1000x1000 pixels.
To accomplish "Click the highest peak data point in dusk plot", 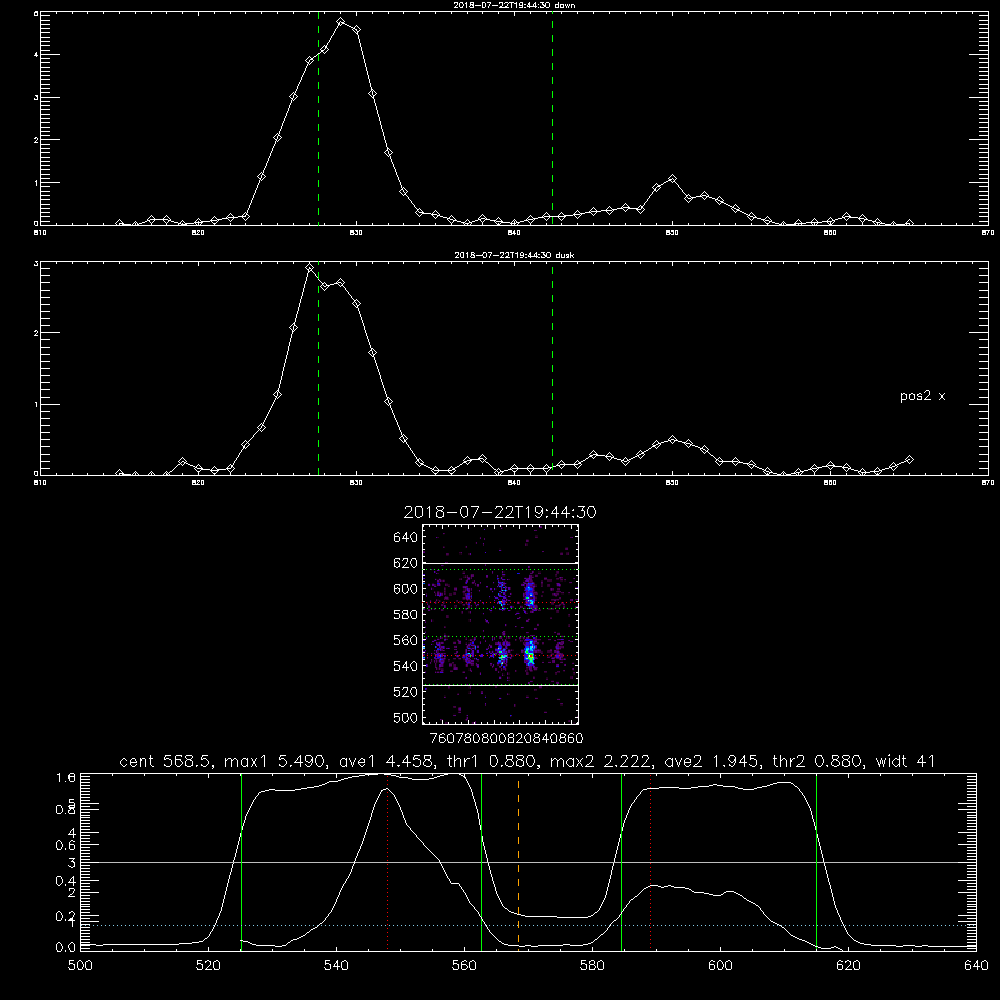I will (x=310, y=268).
